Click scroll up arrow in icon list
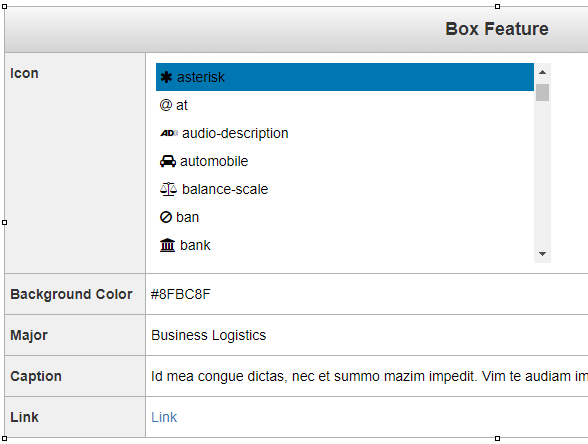The image size is (588, 444). pos(542,72)
